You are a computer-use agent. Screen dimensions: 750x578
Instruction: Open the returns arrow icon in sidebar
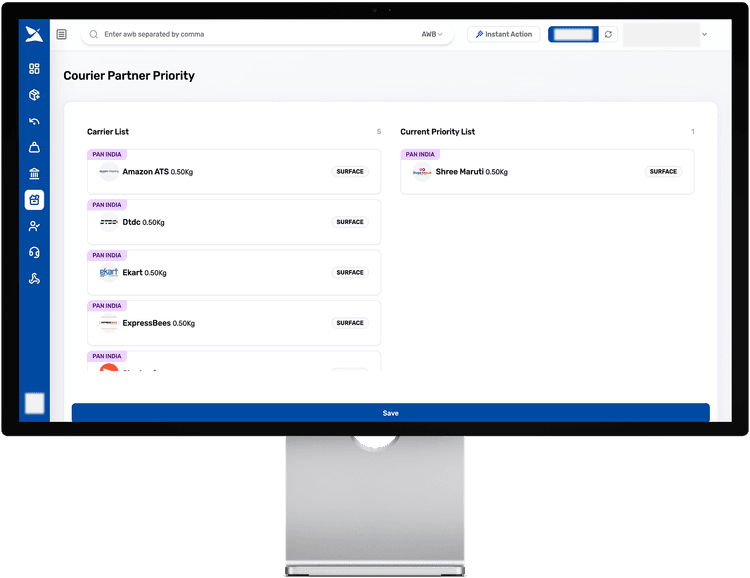tap(34, 122)
